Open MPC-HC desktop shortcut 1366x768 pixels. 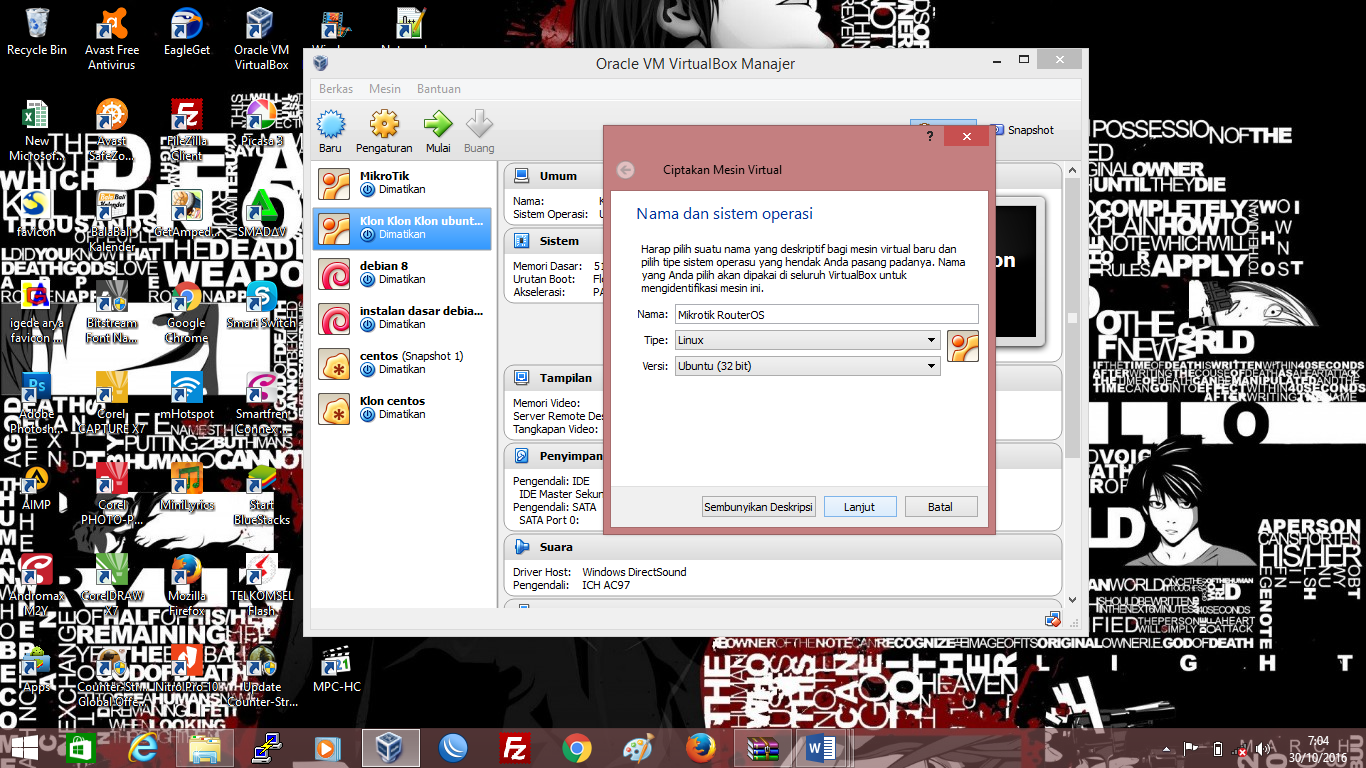[336, 669]
